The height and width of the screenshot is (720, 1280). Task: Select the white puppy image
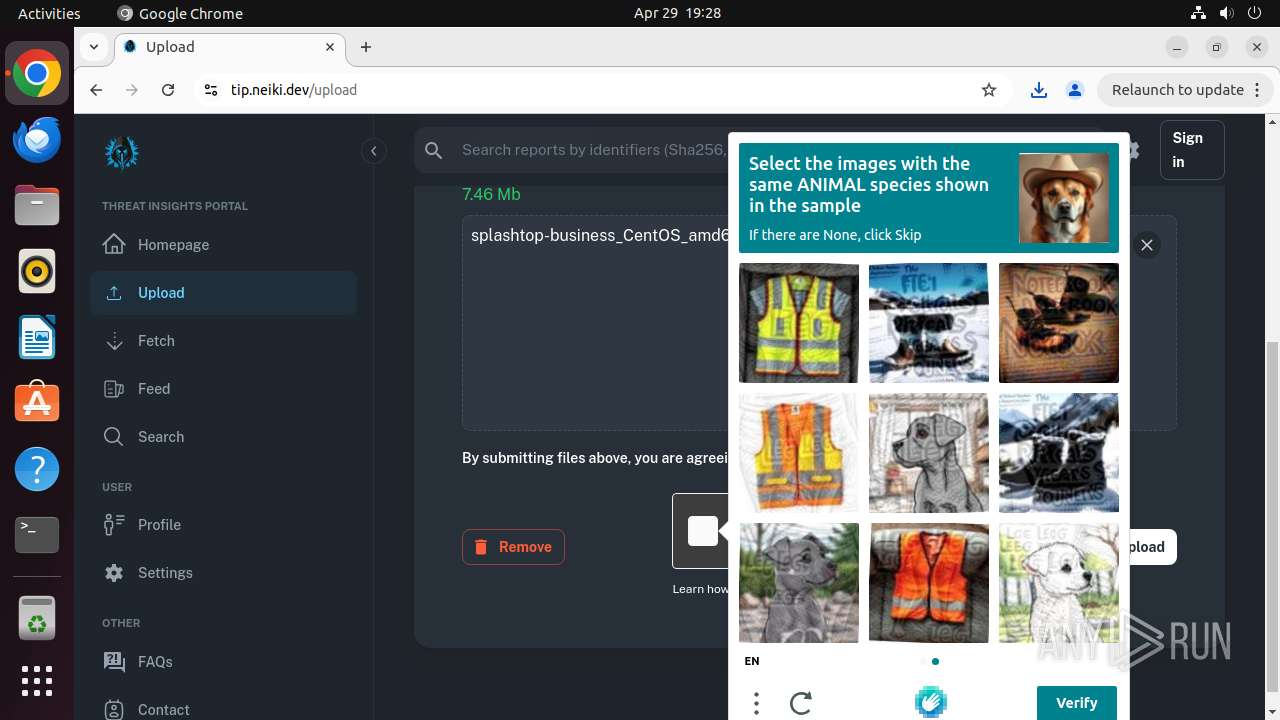[1059, 583]
